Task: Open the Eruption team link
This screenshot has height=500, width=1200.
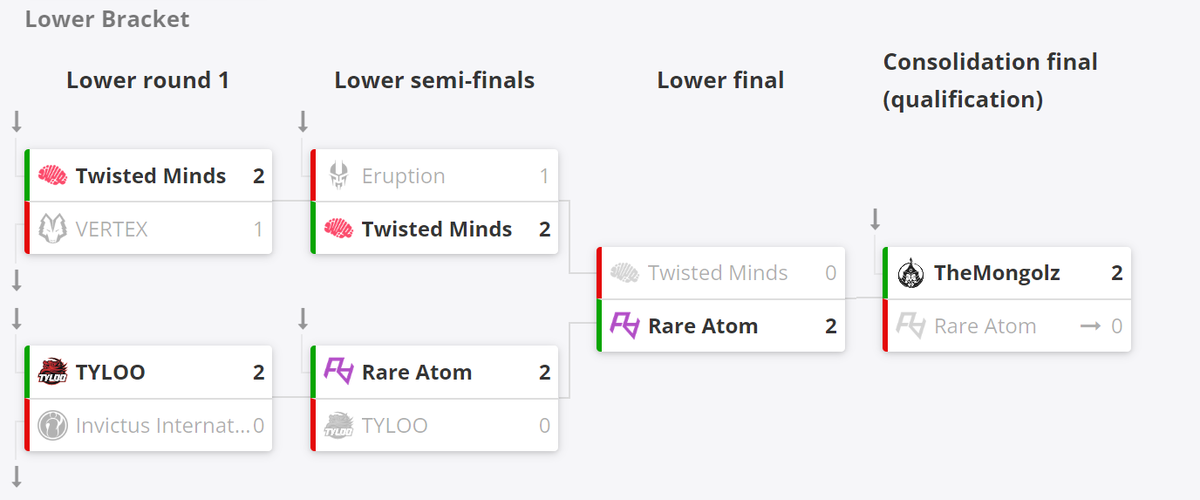Action: (x=403, y=176)
